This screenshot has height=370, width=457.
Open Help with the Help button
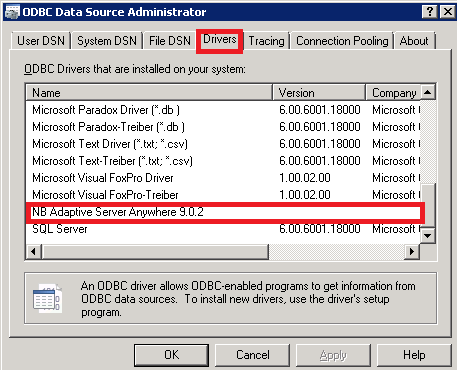coord(414,355)
